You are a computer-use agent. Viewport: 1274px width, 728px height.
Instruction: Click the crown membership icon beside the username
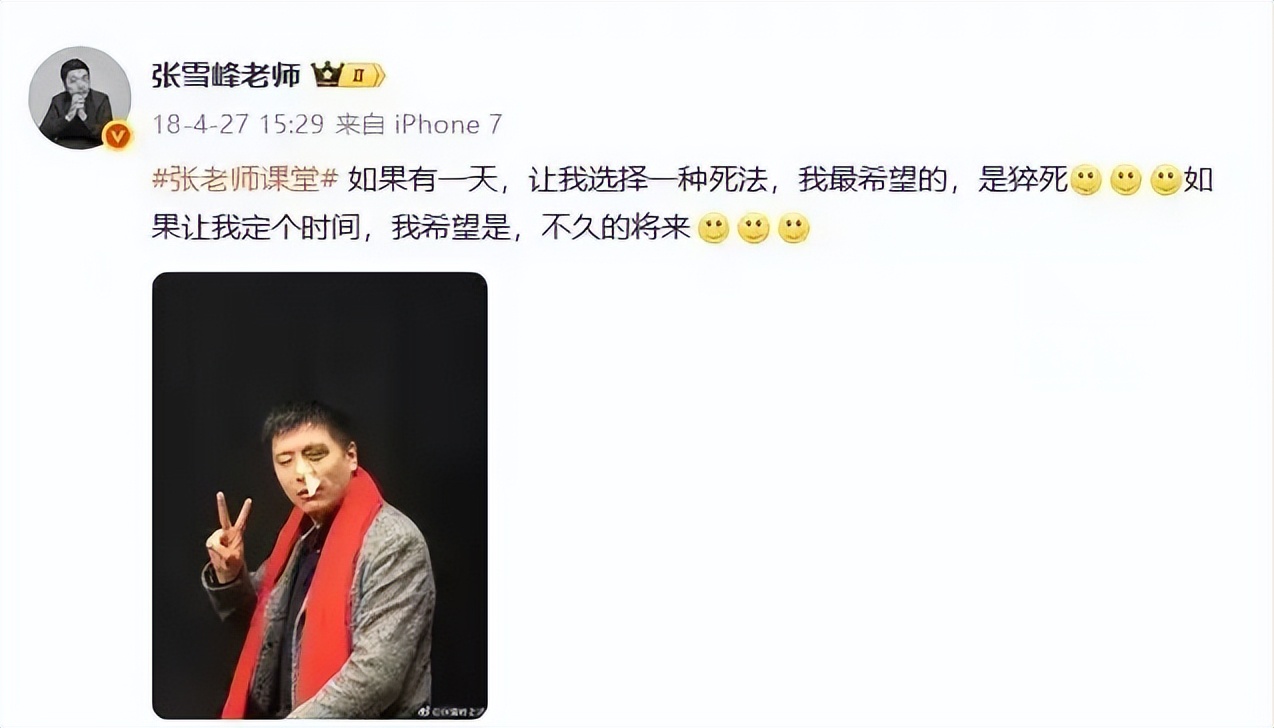pyautogui.click(x=326, y=75)
